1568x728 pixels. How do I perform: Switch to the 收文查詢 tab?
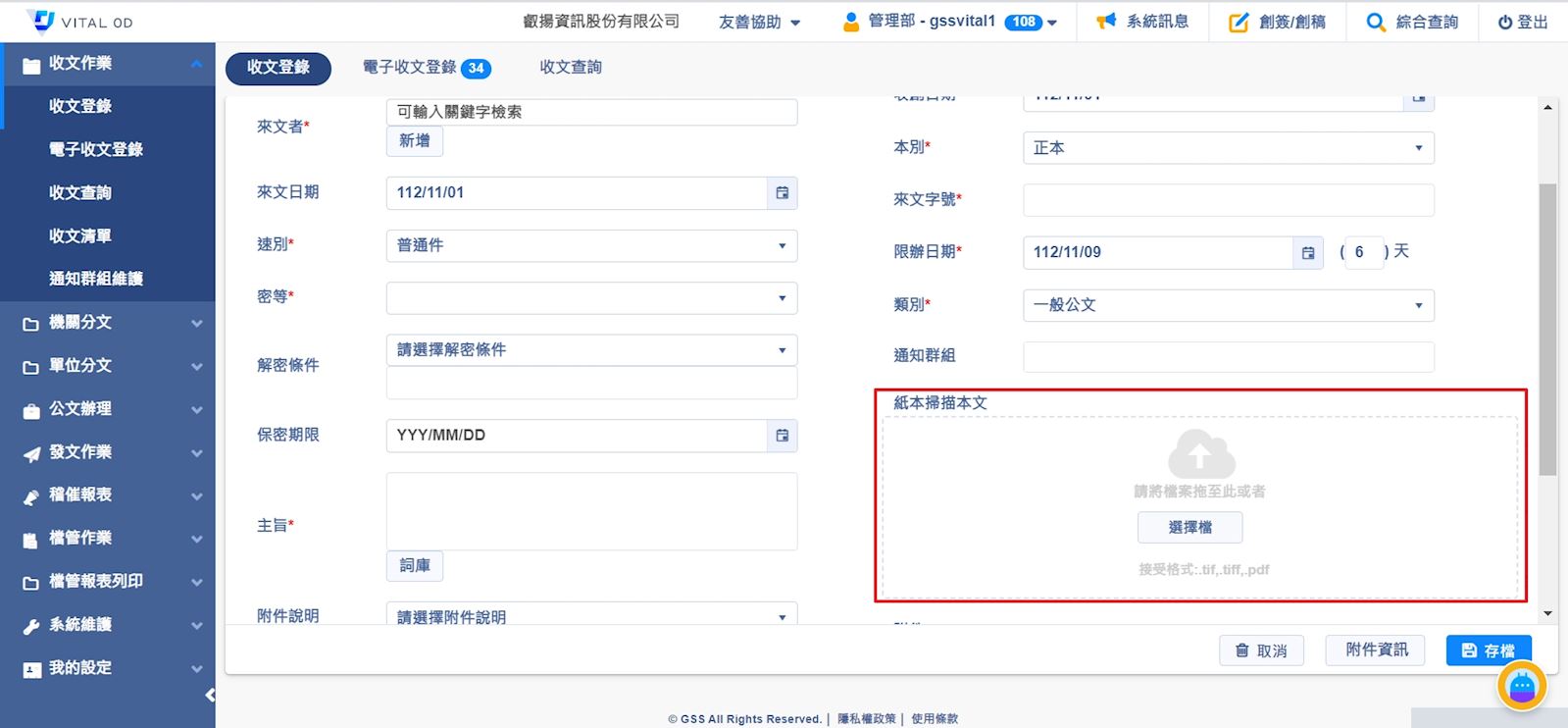(x=571, y=68)
